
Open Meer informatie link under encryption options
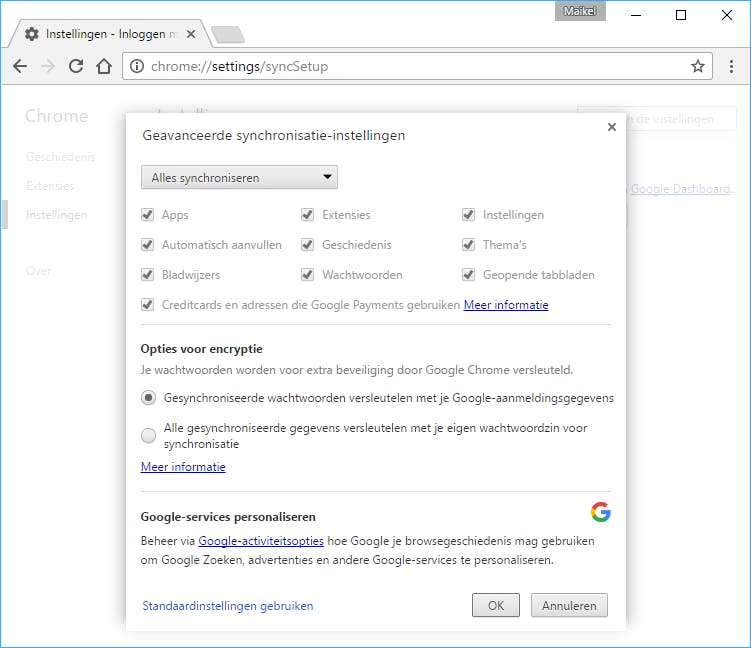coord(183,467)
